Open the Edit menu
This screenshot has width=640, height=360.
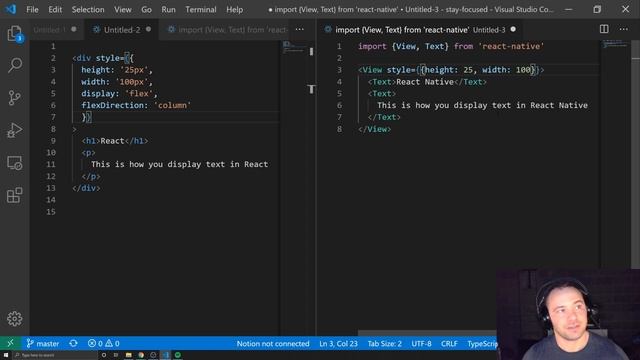[55, 9]
